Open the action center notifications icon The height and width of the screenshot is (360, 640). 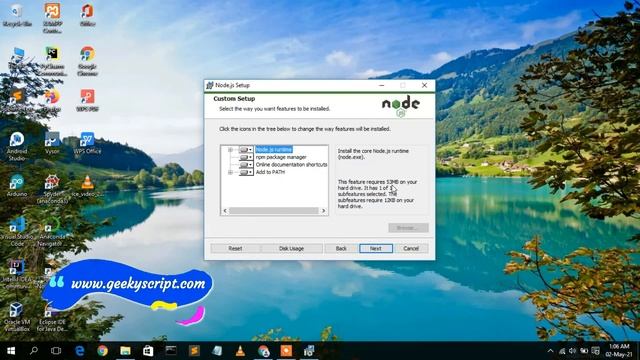(x=596, y=351)
